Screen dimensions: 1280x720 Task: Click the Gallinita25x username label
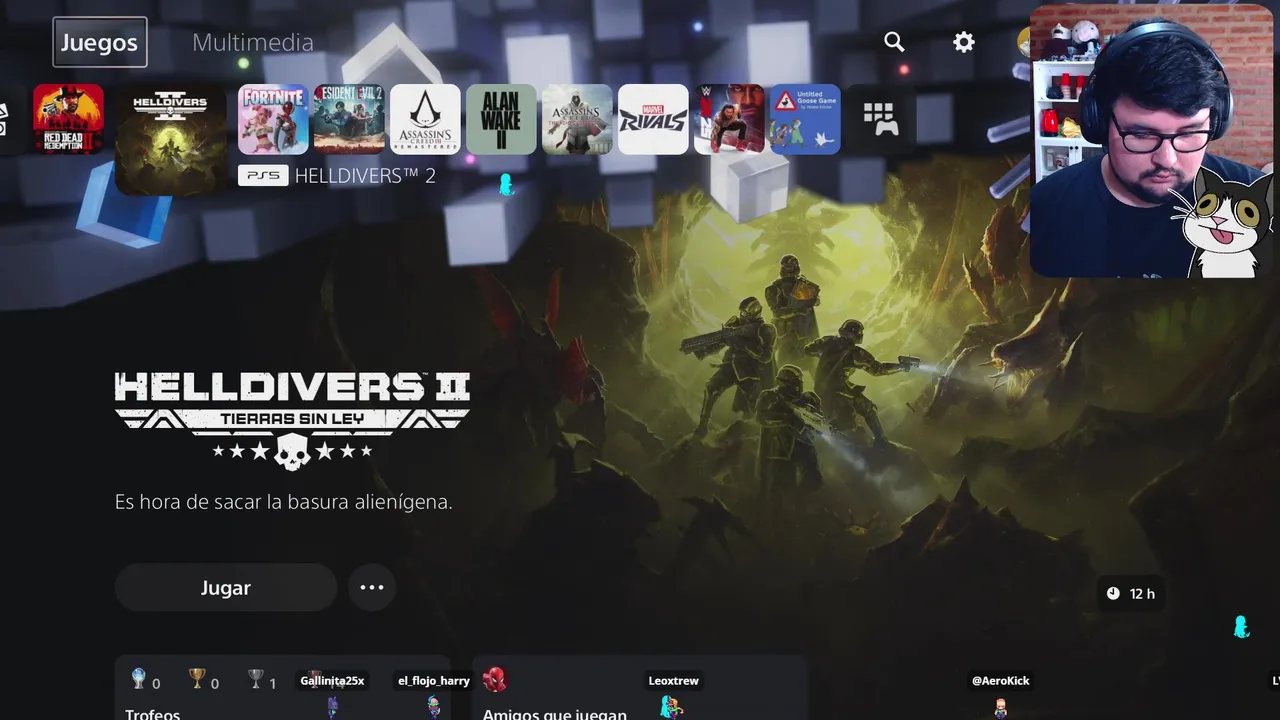[332, 681]
